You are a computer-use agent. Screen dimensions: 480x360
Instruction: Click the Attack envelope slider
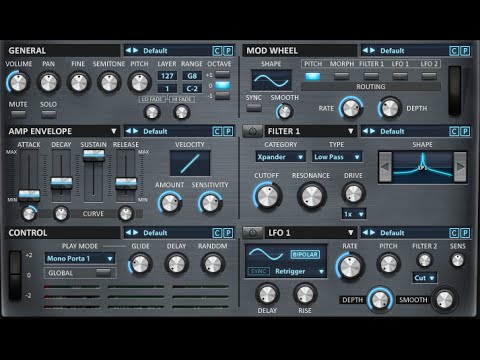tap(29, 195)
